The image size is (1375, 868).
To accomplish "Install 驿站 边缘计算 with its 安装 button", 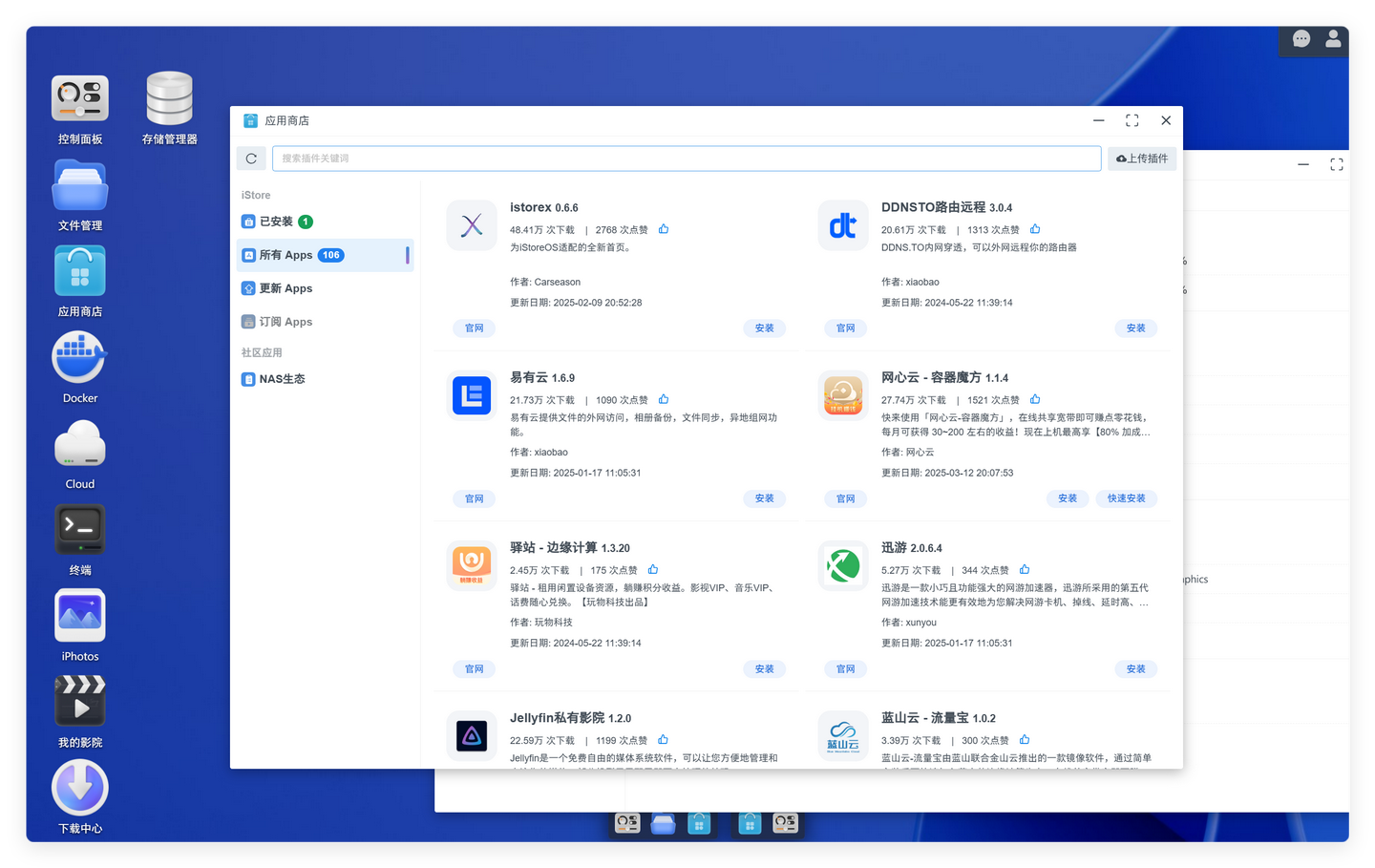I will click(765, 669).
